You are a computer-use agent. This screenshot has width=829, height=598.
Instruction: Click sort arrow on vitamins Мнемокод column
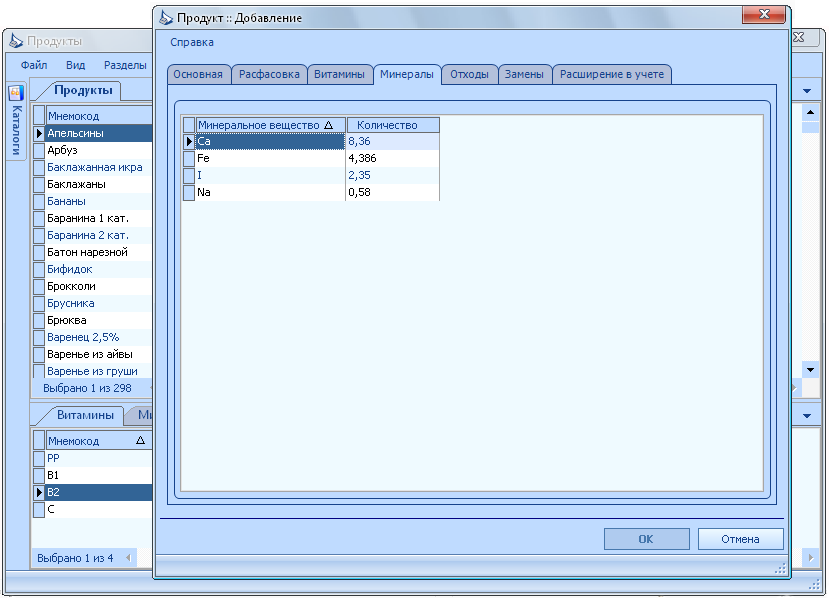(140, 440)
